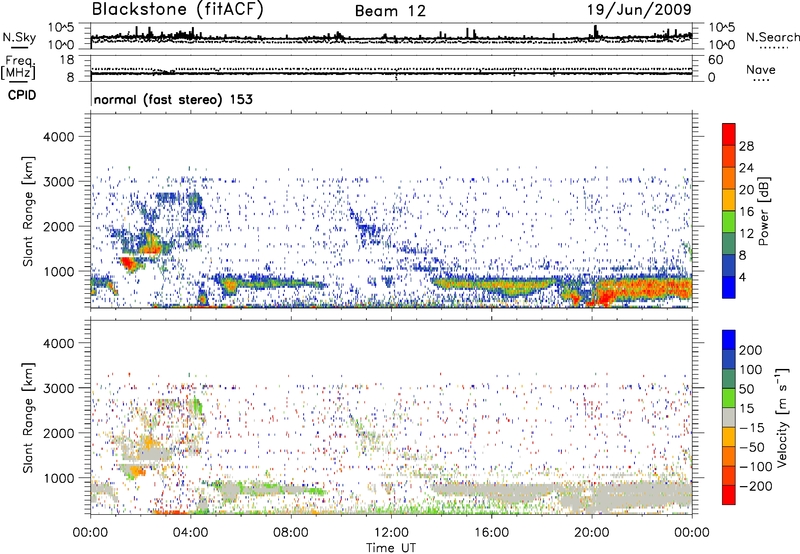Click the N.Search legend label
Viewport: 800px width, 554px height.
[772, 37]
